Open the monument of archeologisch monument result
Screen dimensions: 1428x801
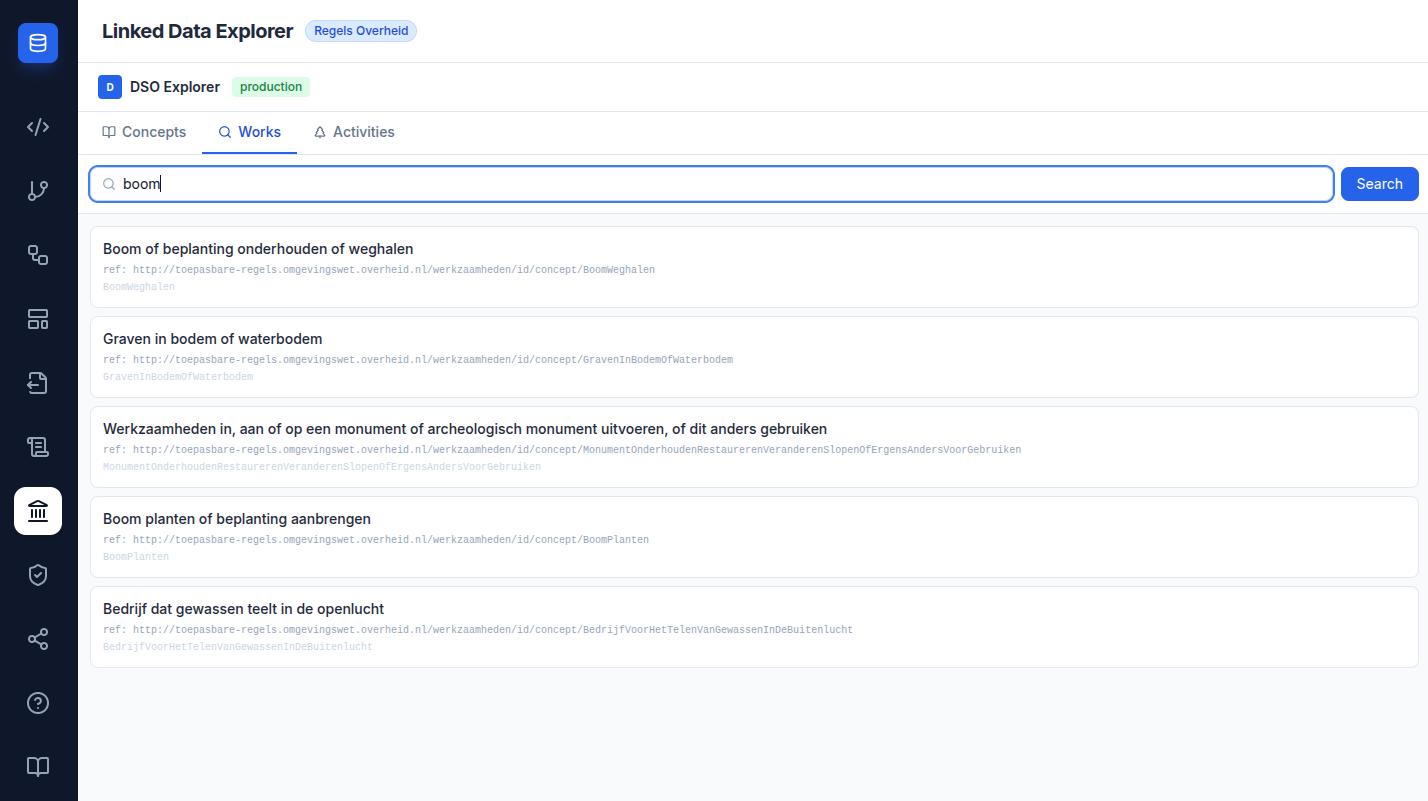point(754,447)
